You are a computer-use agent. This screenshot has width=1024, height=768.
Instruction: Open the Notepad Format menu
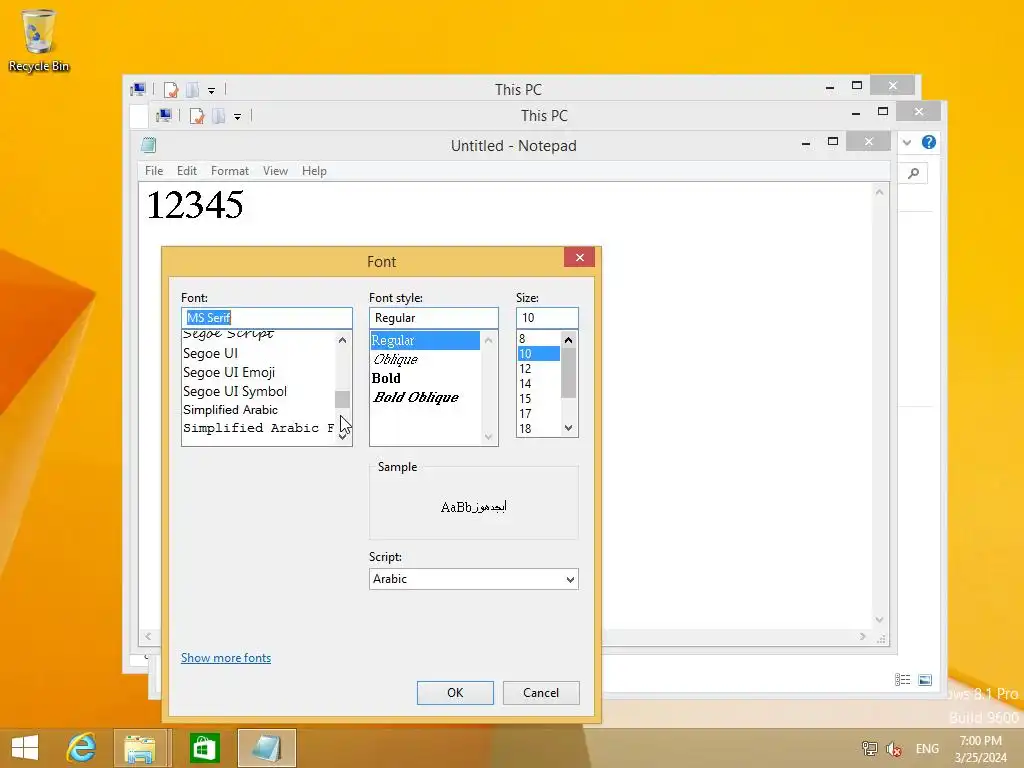click(230, 170)
